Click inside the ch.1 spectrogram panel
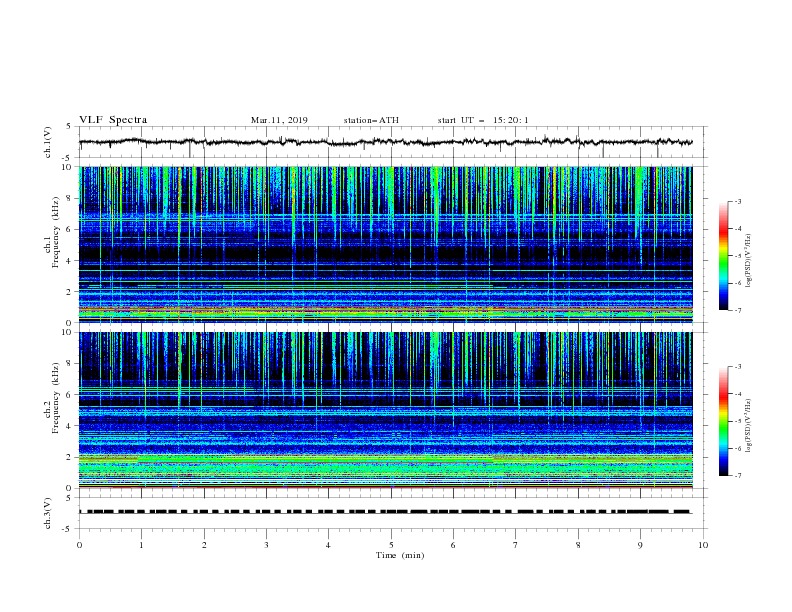This screenshot has width=792, height=612. [x=385, y=244]
